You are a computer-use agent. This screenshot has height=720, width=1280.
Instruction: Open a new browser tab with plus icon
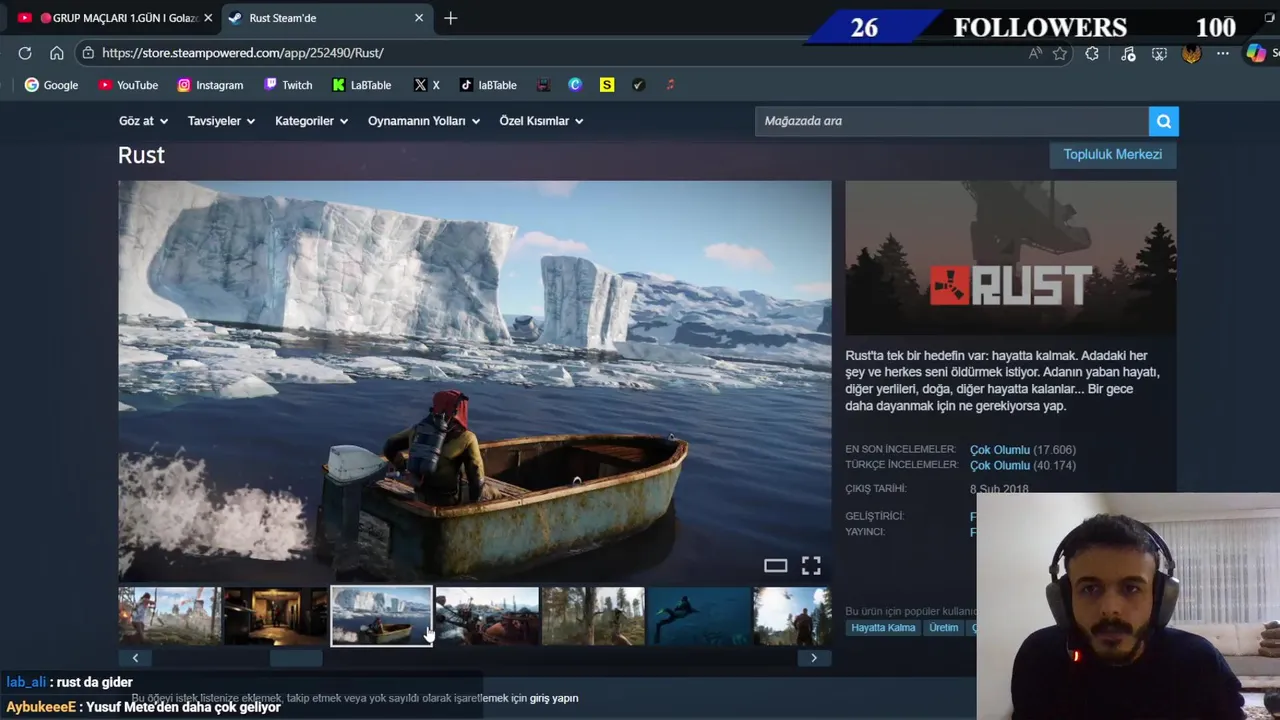[451, 18]
